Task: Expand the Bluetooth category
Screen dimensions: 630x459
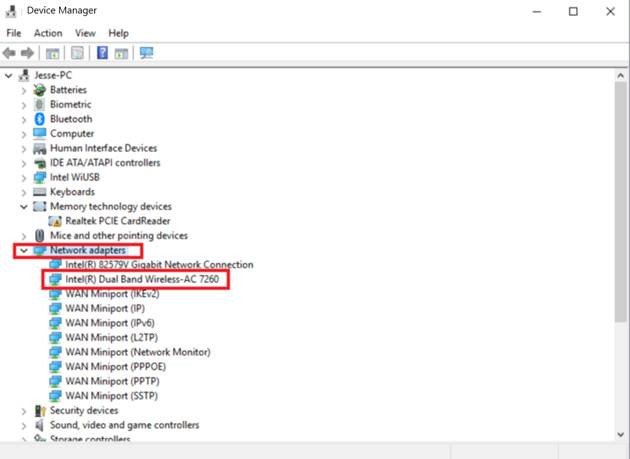Action: coord(24,119)
